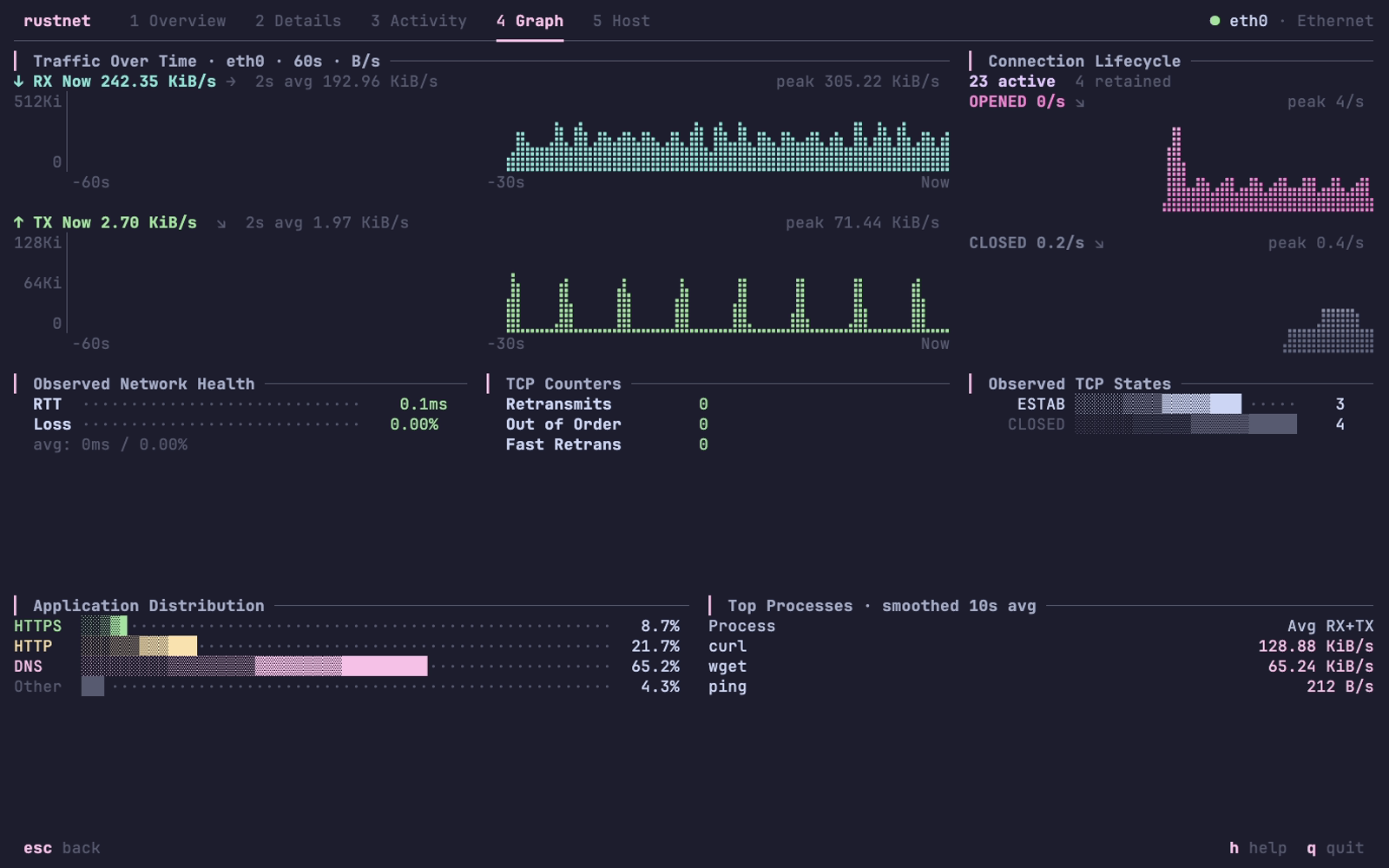Click the TX upload arrow icon
Screen dimensions: 1389x868
[x=18, y=223]
